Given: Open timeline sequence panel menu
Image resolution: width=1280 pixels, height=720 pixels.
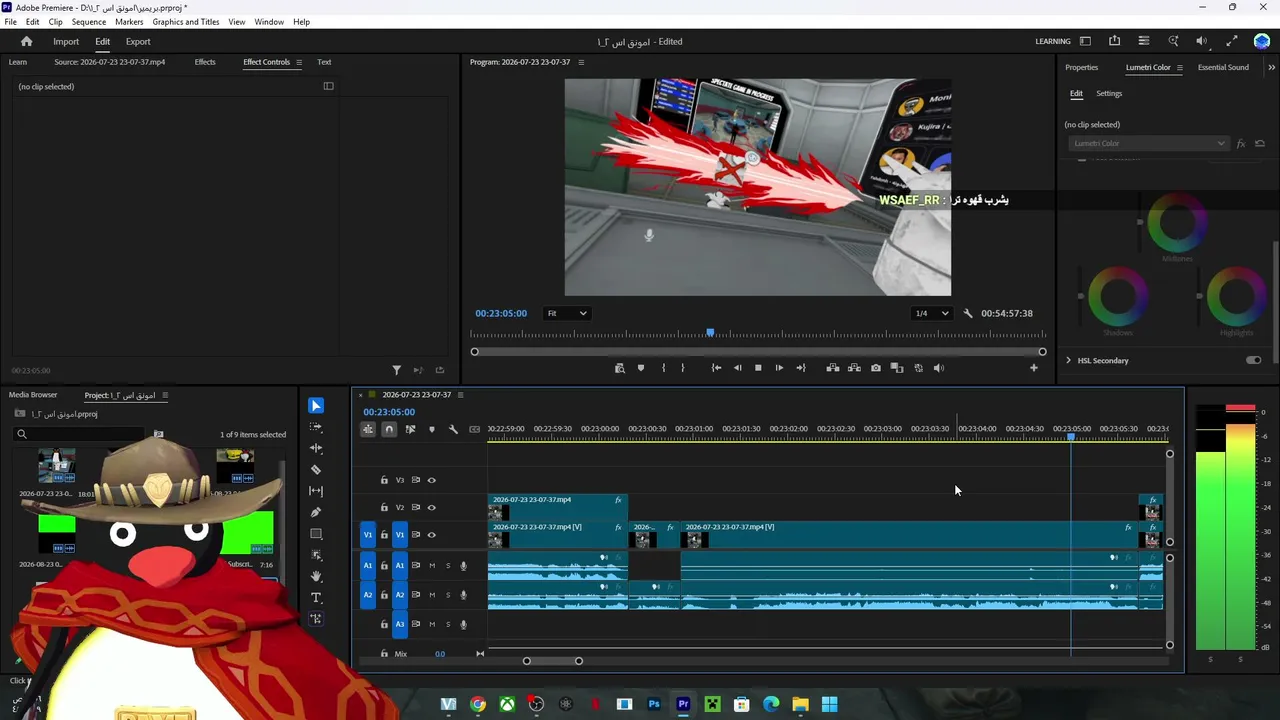Looking at the screenshot, I should tap(460, 395).
